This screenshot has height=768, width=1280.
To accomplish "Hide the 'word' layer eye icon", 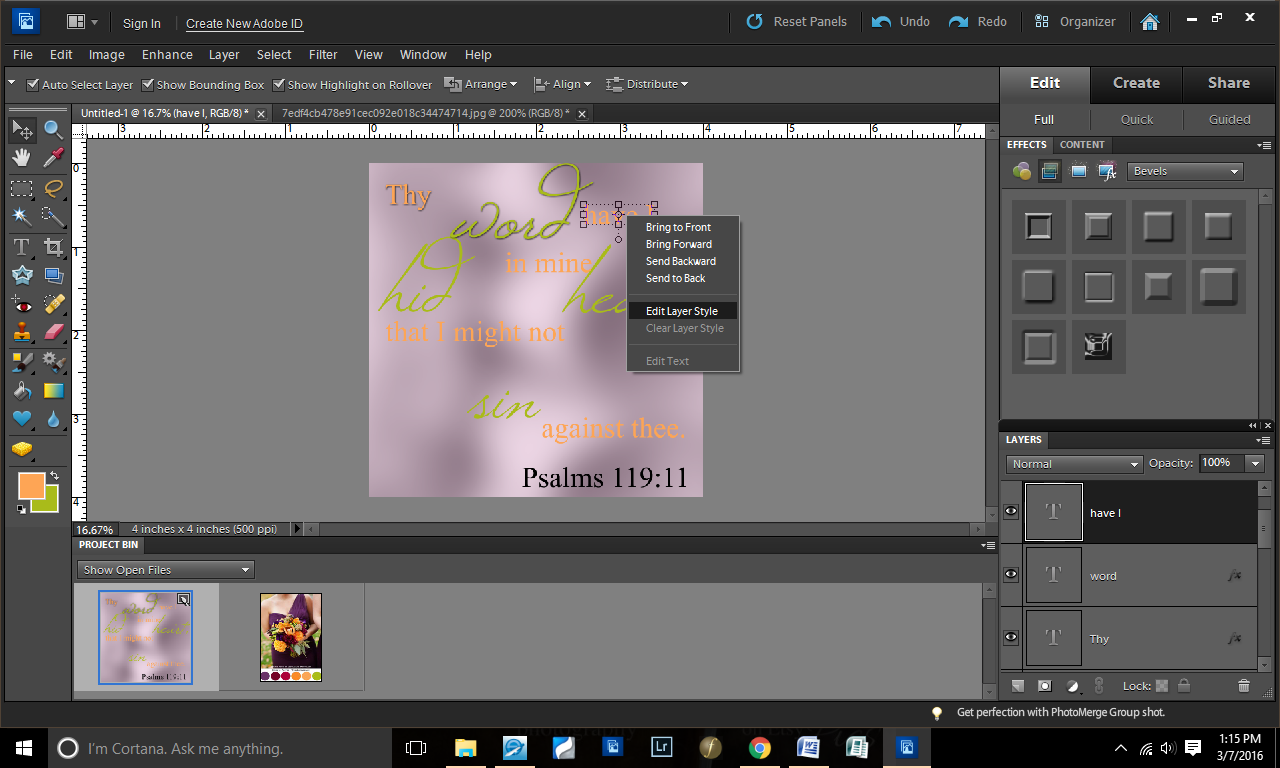I will point(1011,575).
